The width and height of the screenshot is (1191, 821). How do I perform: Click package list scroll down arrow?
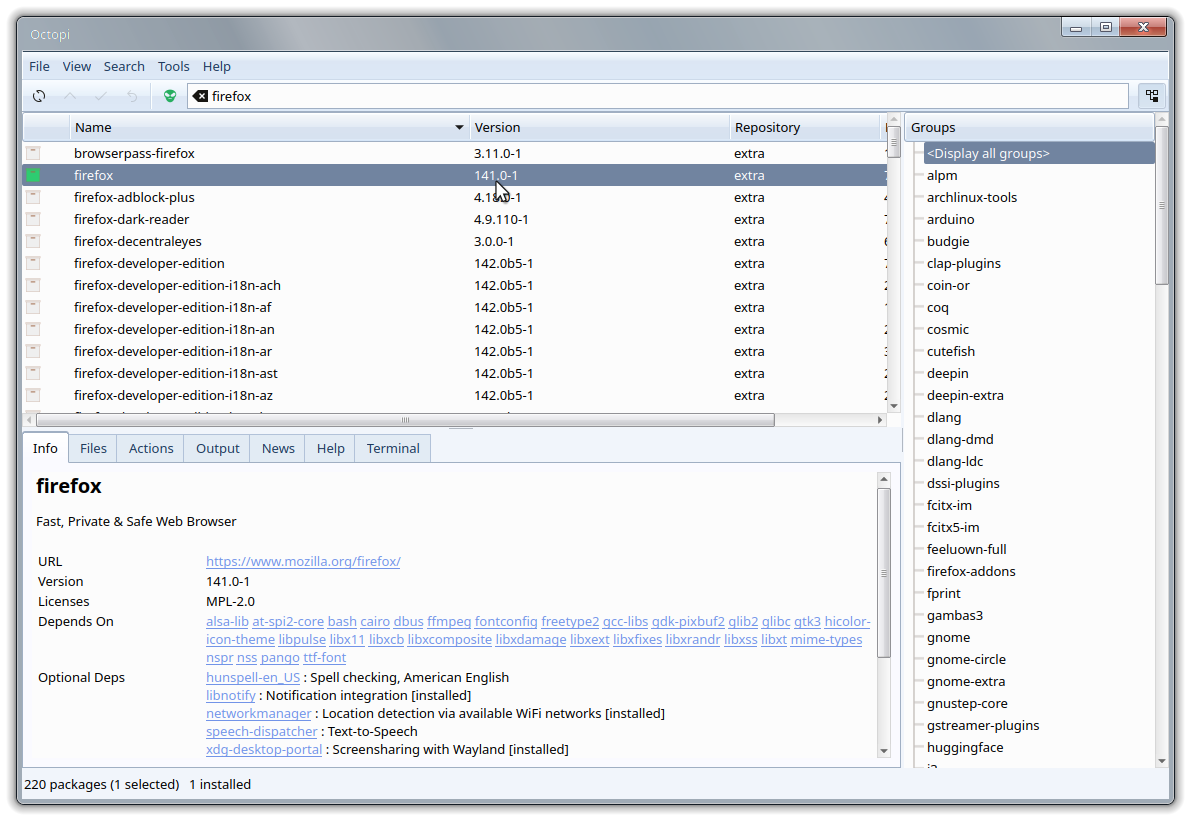(x=894, y=406)
